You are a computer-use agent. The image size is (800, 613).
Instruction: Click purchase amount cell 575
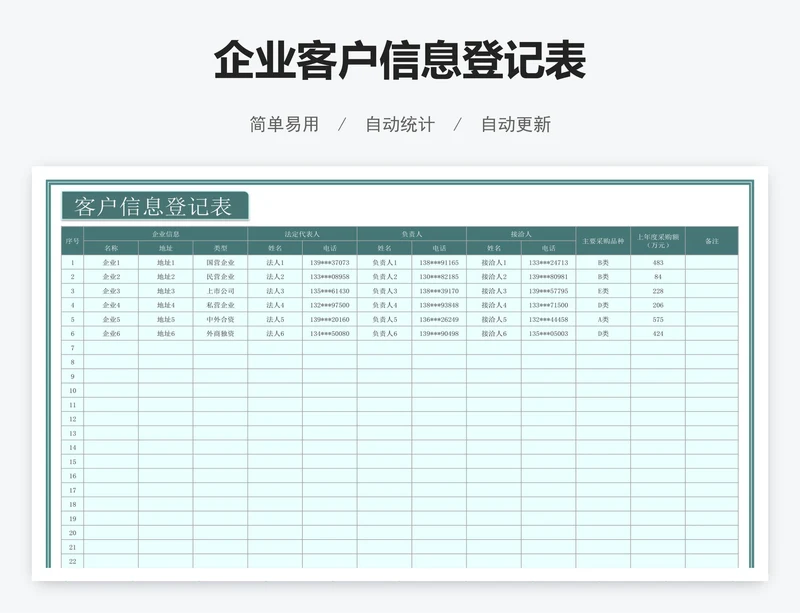658,320
